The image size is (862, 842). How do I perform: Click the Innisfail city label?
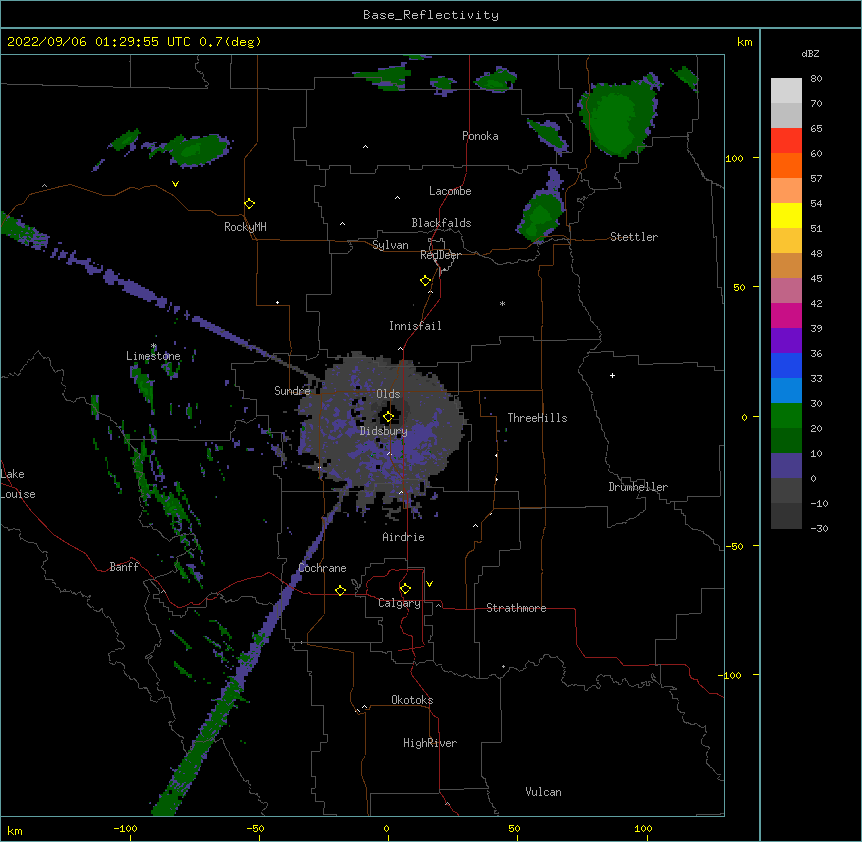pyautogui.click(x=415, y=326)
